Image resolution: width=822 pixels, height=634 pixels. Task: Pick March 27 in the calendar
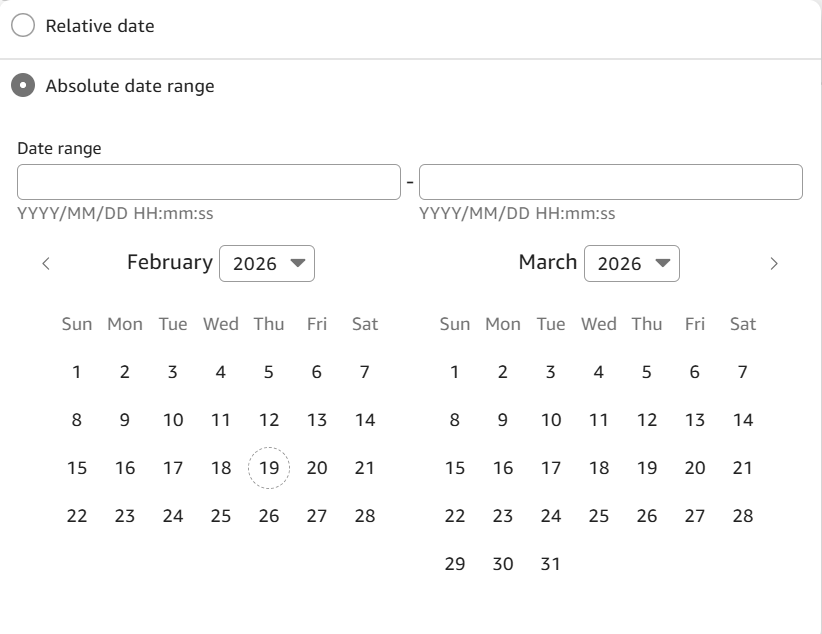(x=695, y=516)
